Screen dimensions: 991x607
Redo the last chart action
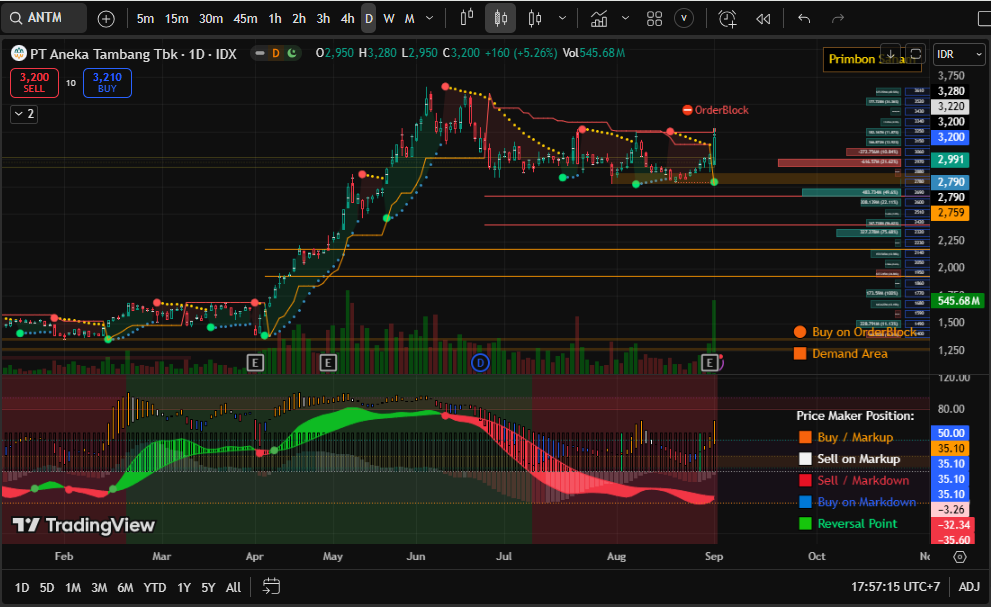[x=837, y=19]
